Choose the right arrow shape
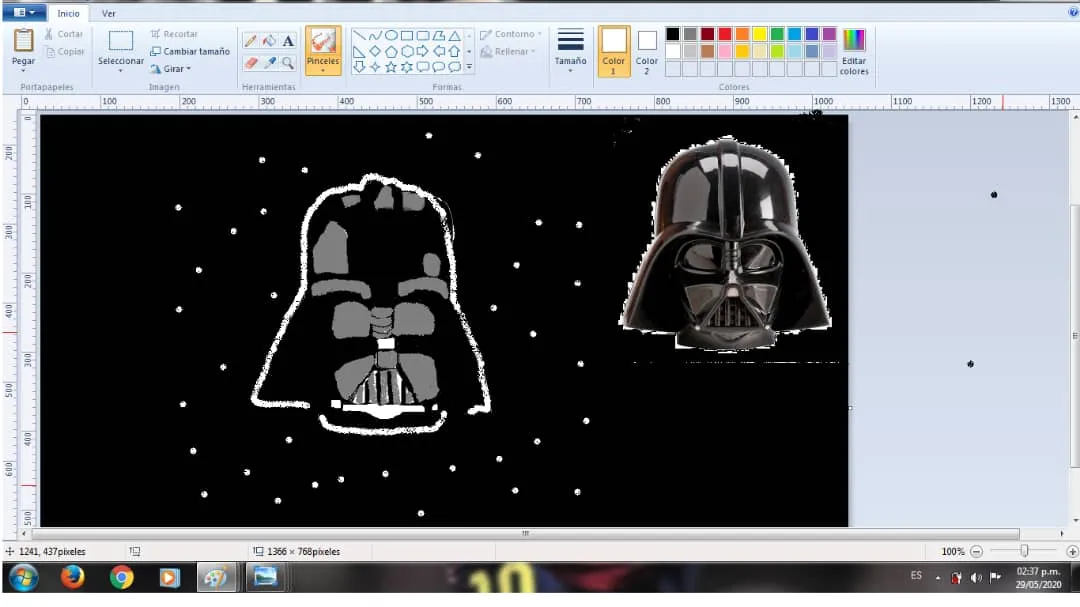Image resolution: width=1080 pixels, height=607 pixels. (422, 51)
